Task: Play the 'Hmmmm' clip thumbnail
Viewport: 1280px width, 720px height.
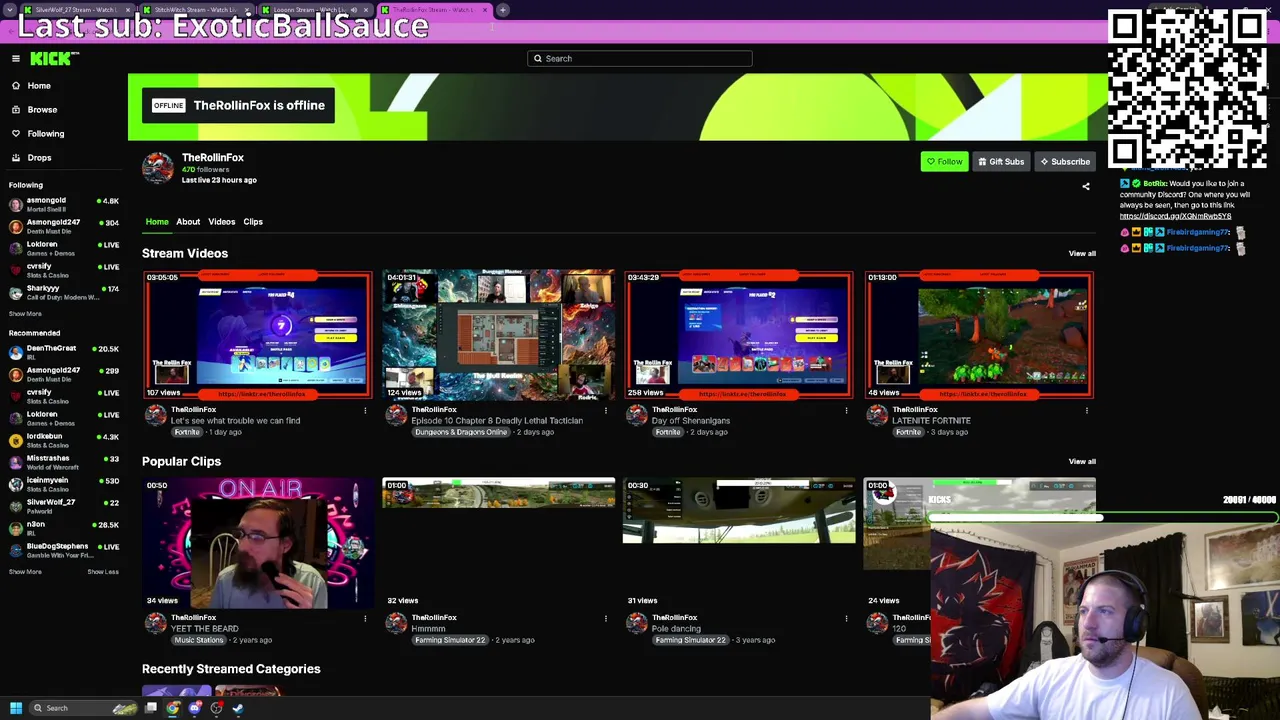Action: (x=498, y=543)
